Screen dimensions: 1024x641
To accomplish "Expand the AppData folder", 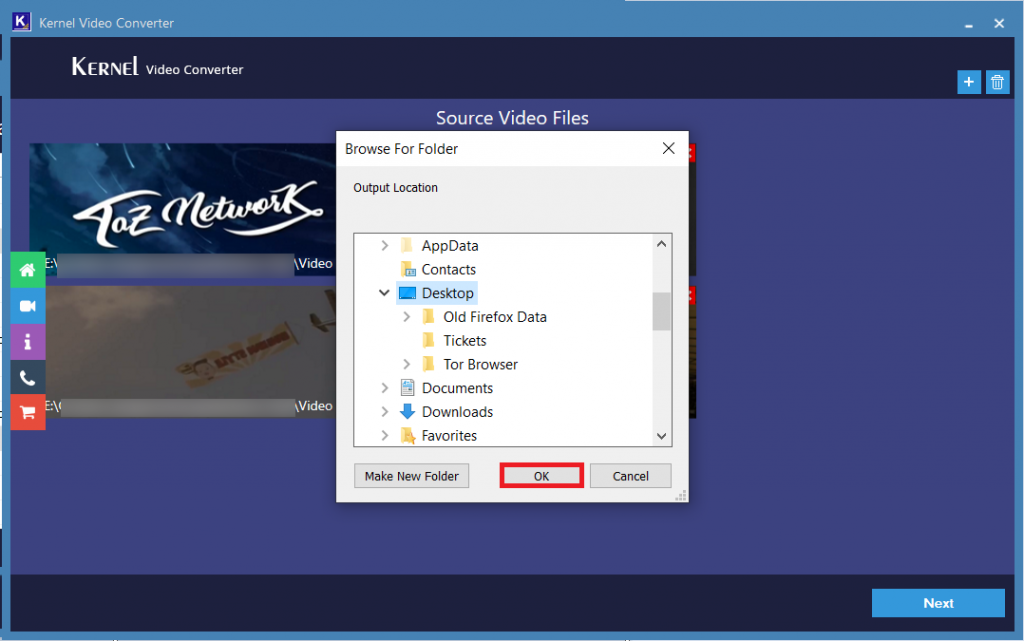I will pyautogui.click(x=384, y=245).
